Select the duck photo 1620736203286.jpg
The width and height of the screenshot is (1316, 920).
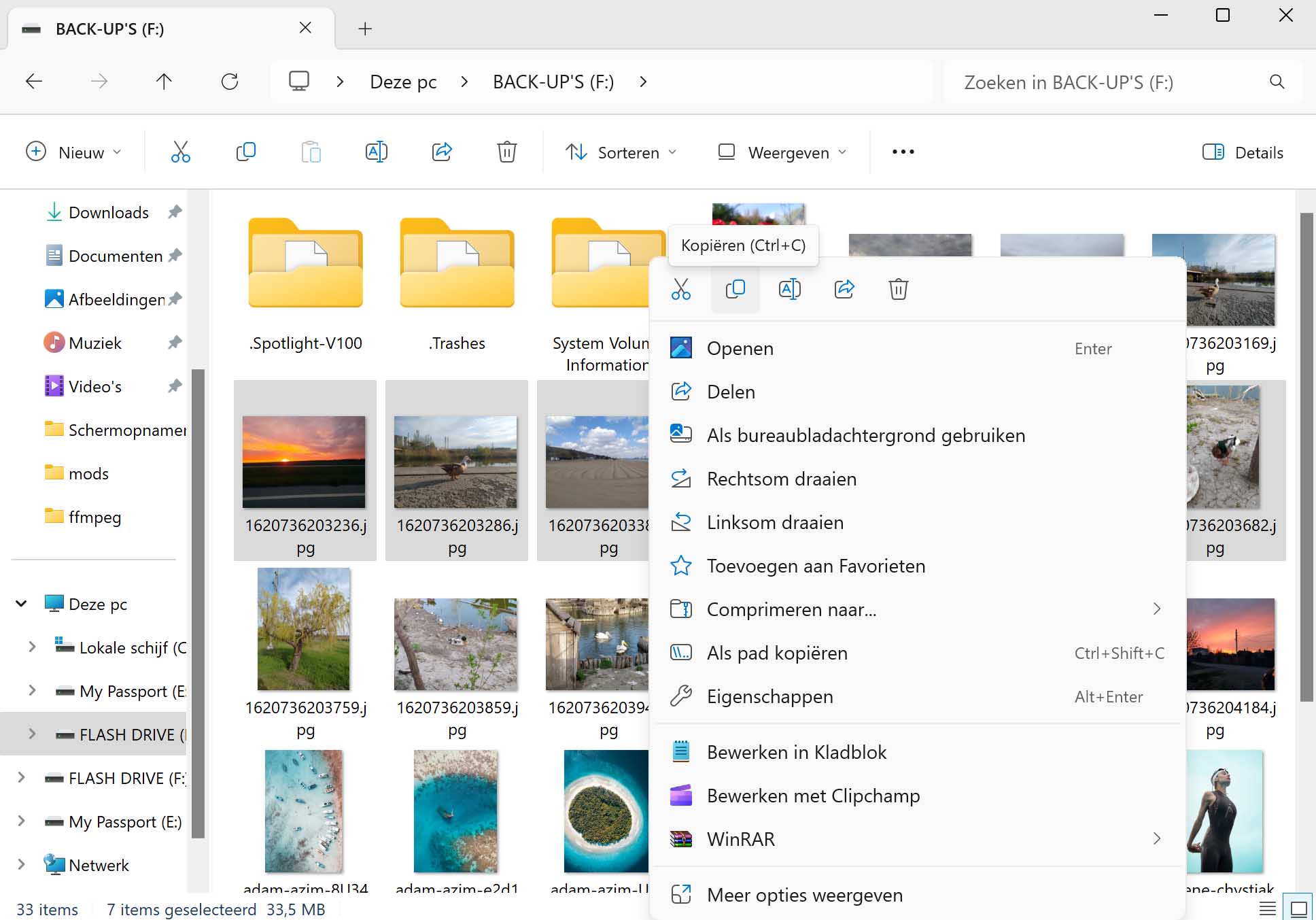pos(457,471)
